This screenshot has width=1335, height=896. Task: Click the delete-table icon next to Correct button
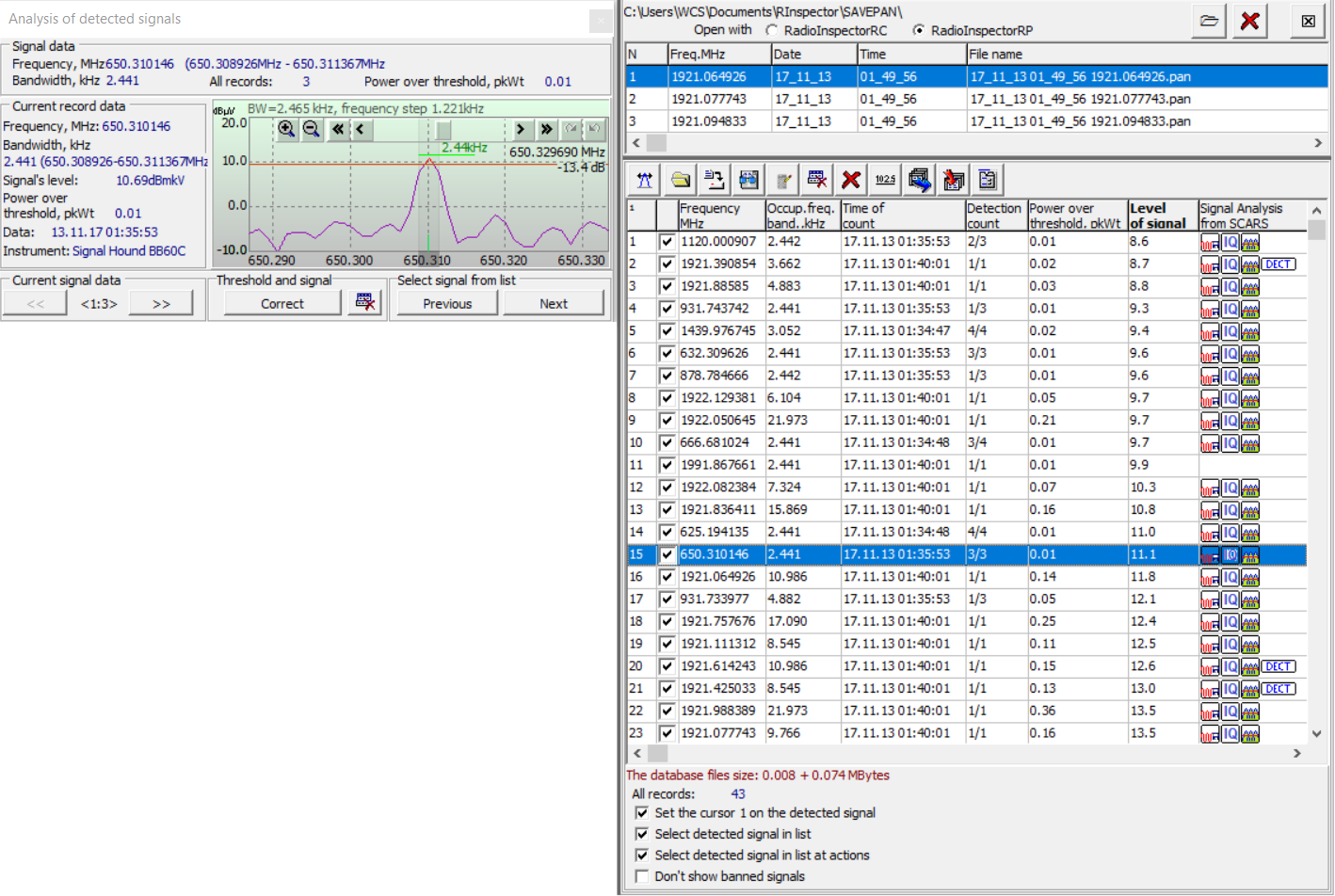[x=365, y=303]
